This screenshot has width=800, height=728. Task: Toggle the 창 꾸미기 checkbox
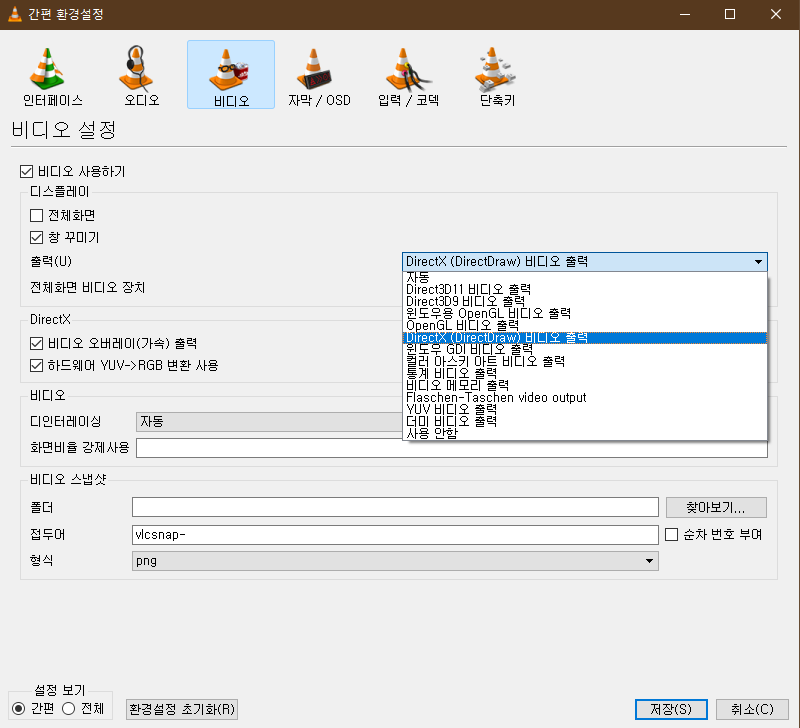37,238
